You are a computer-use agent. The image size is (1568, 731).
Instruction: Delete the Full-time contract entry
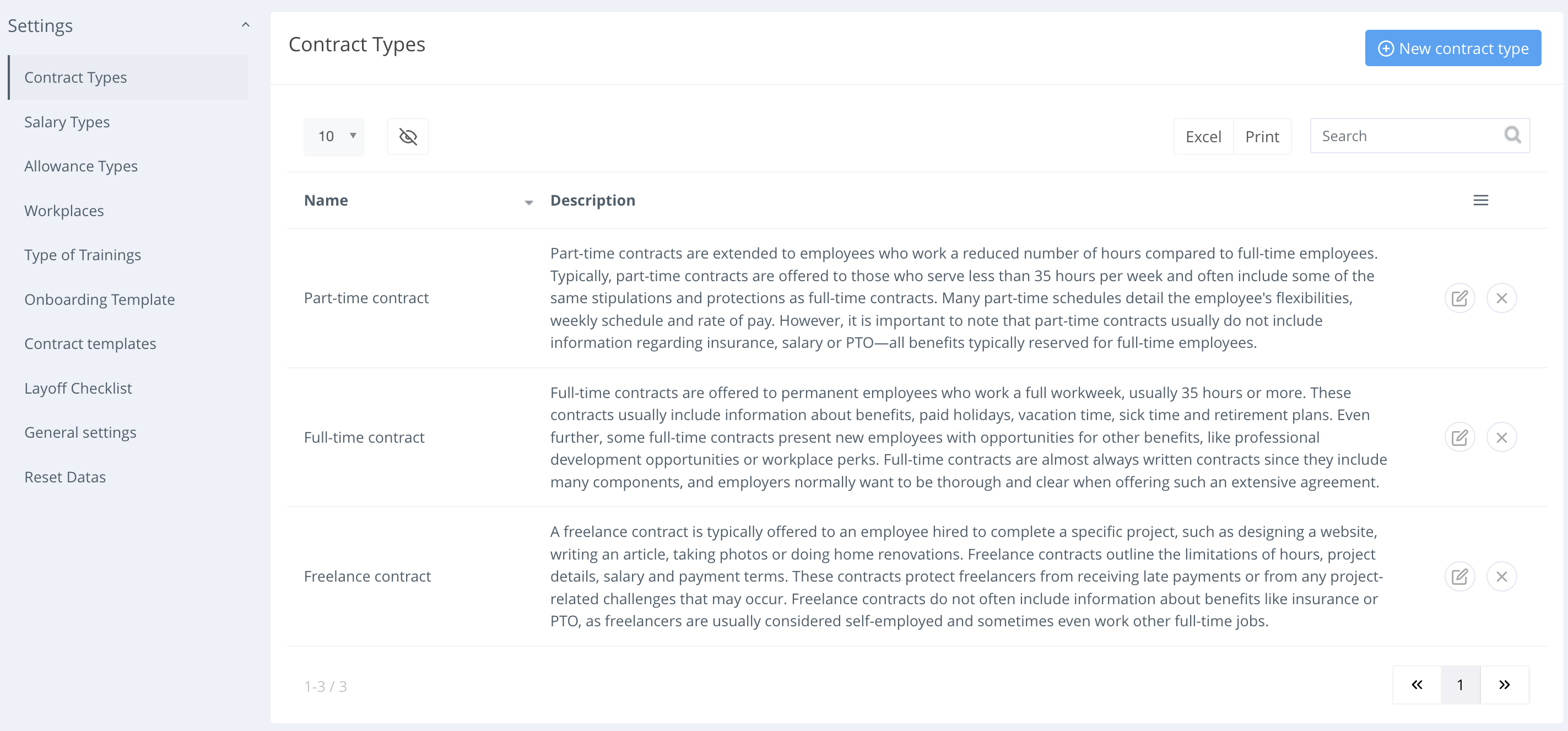1501,437
